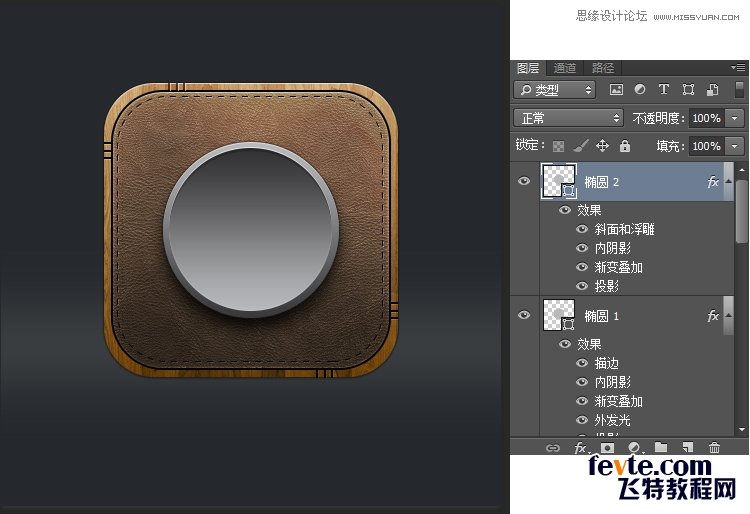Select the 椭圆 1 layer thumbnail
The height and width of the screenshot is (514, 750).
(x=559, y=315)
